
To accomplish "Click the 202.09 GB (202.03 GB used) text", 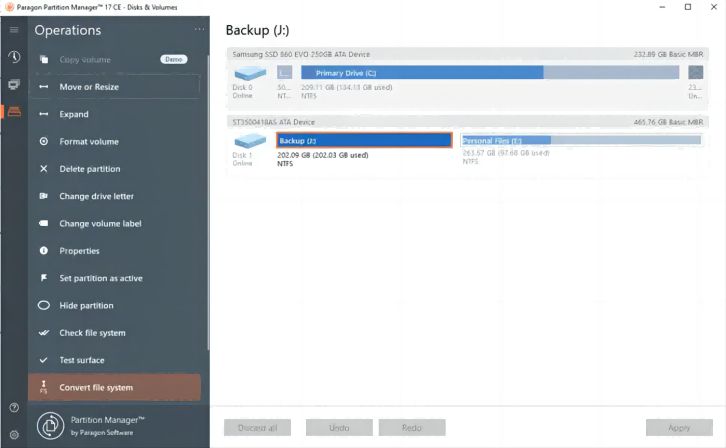I will tap(323, 155).
